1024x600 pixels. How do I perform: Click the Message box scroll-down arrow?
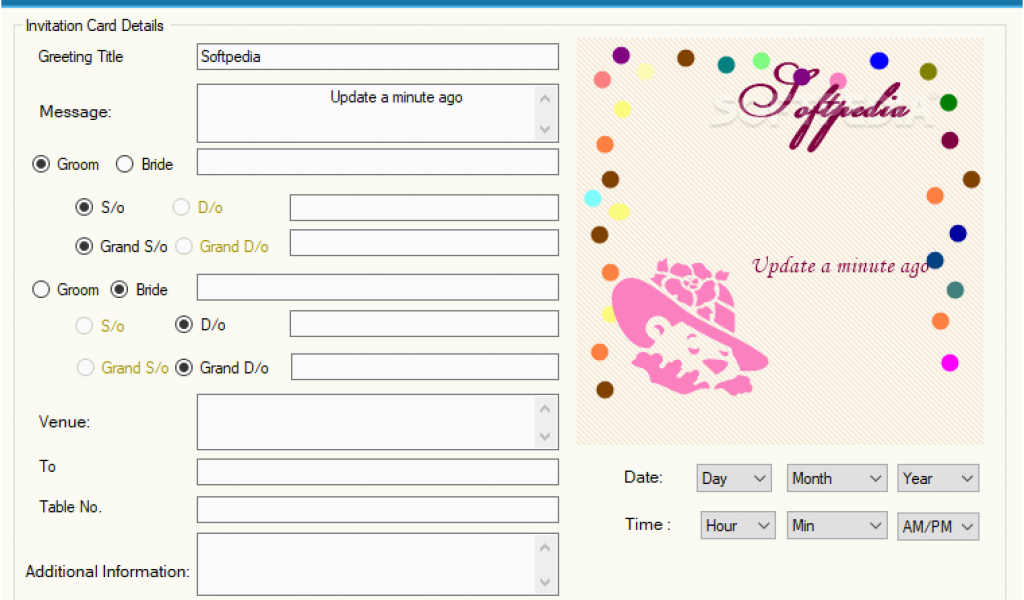(x=545, y=129)
